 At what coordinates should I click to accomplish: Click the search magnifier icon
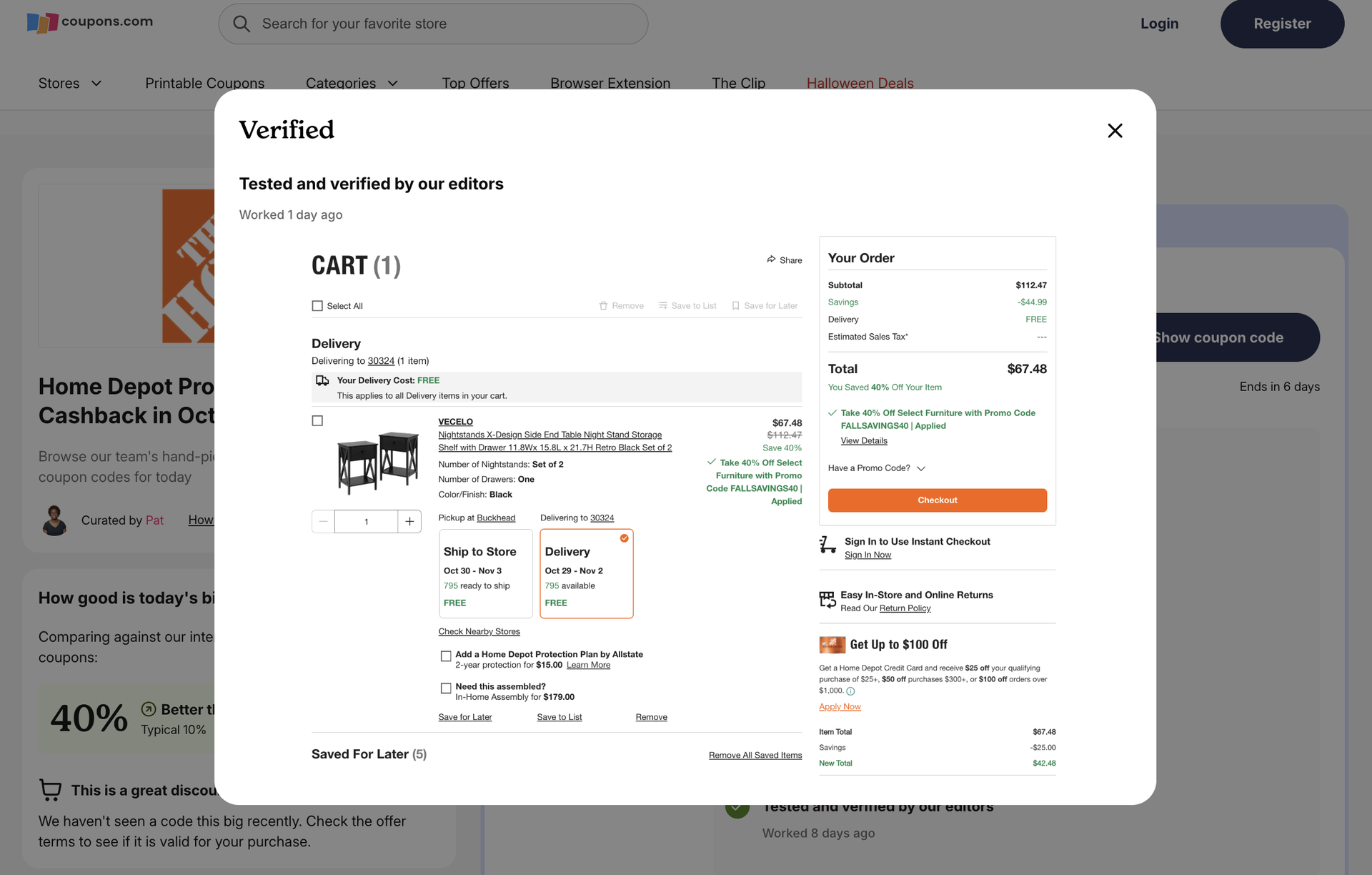(x=242, y=24)
